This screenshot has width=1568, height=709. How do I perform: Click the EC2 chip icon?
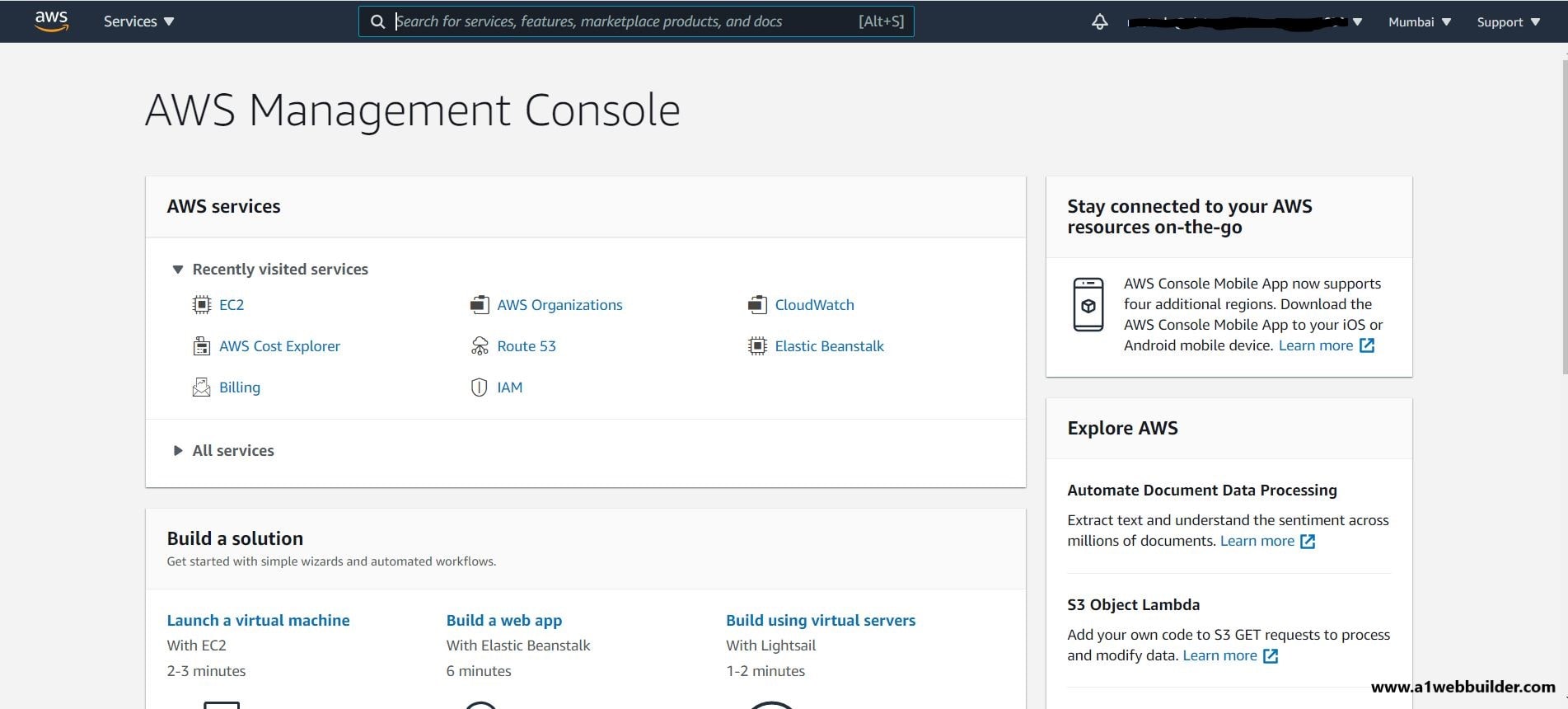(201, 305)
